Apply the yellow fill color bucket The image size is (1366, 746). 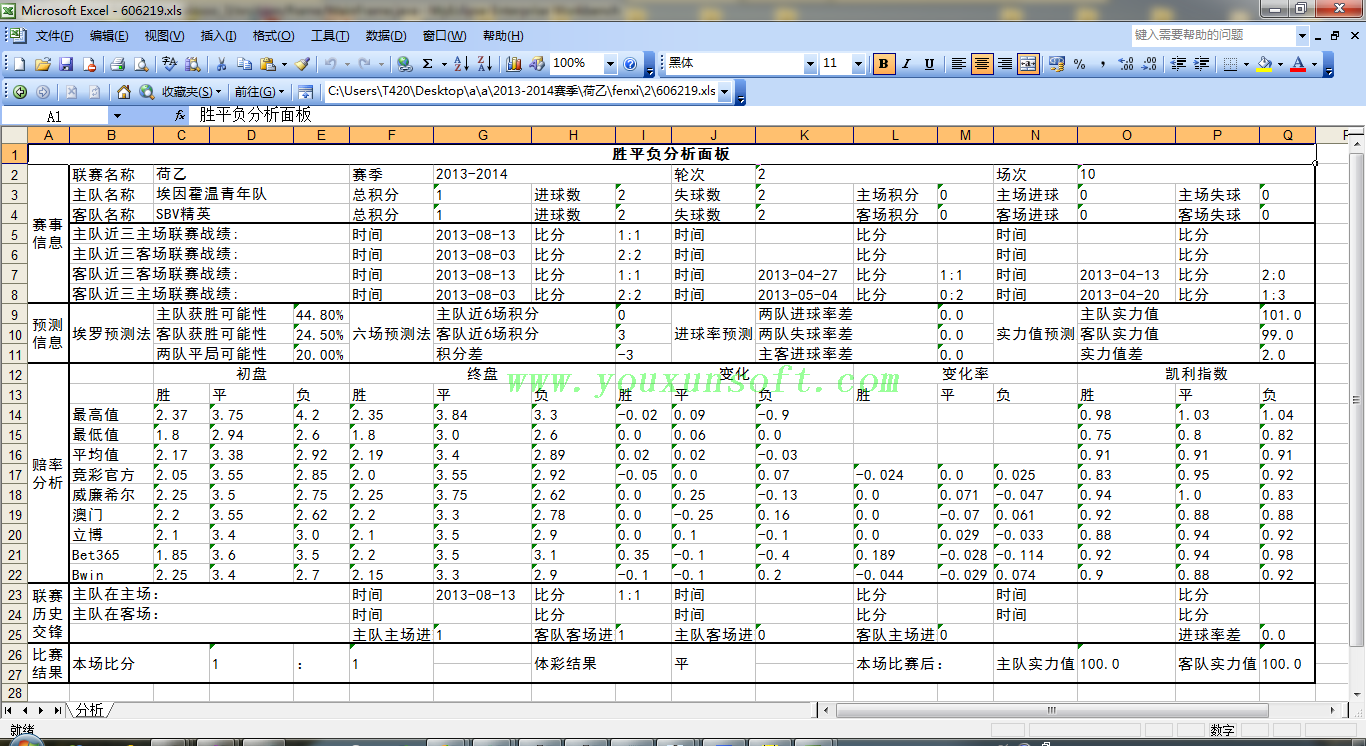[1265, 64]
